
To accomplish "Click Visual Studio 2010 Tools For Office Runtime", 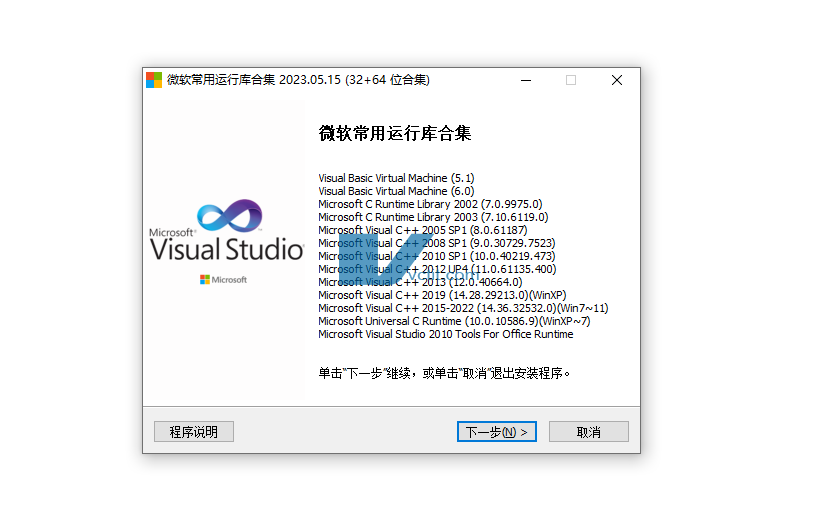I will click(446, 334).
